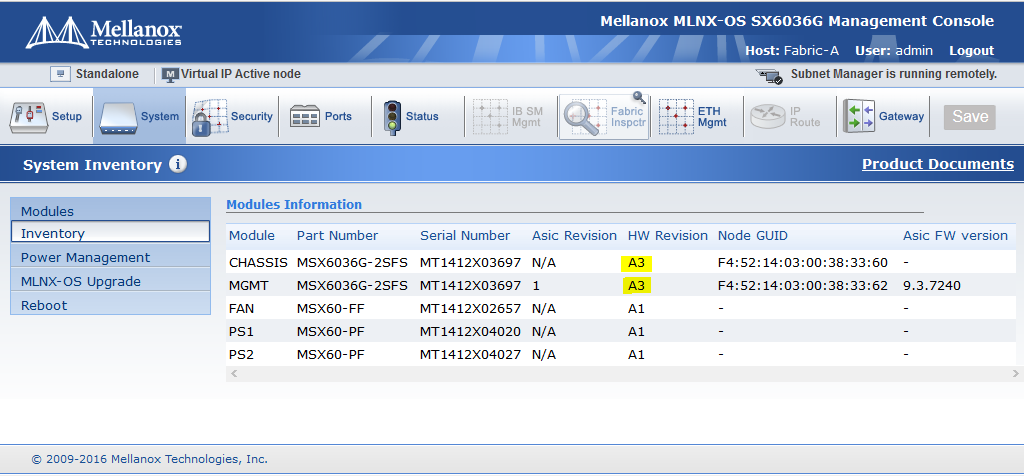This screenshot has height=476, width=1024.
Task: Open the Status traffic light icon
Action: pos(392,118)
